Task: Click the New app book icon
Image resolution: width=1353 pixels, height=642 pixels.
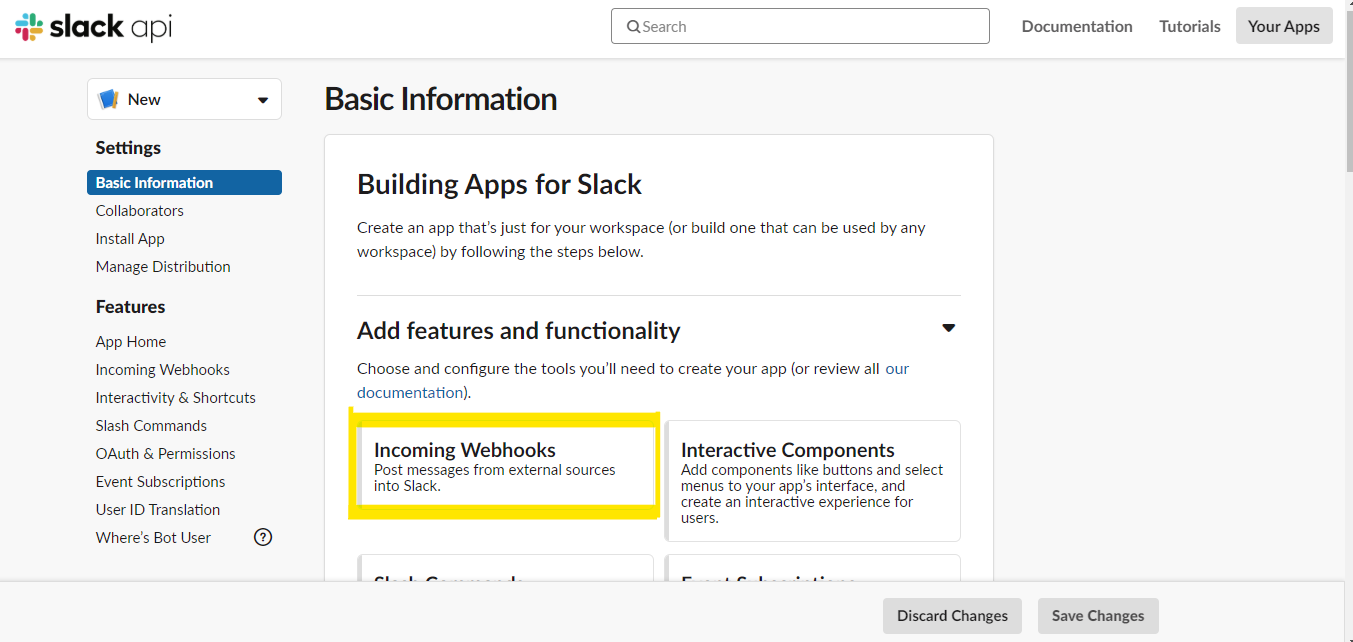Action: [x=108, y=99]
